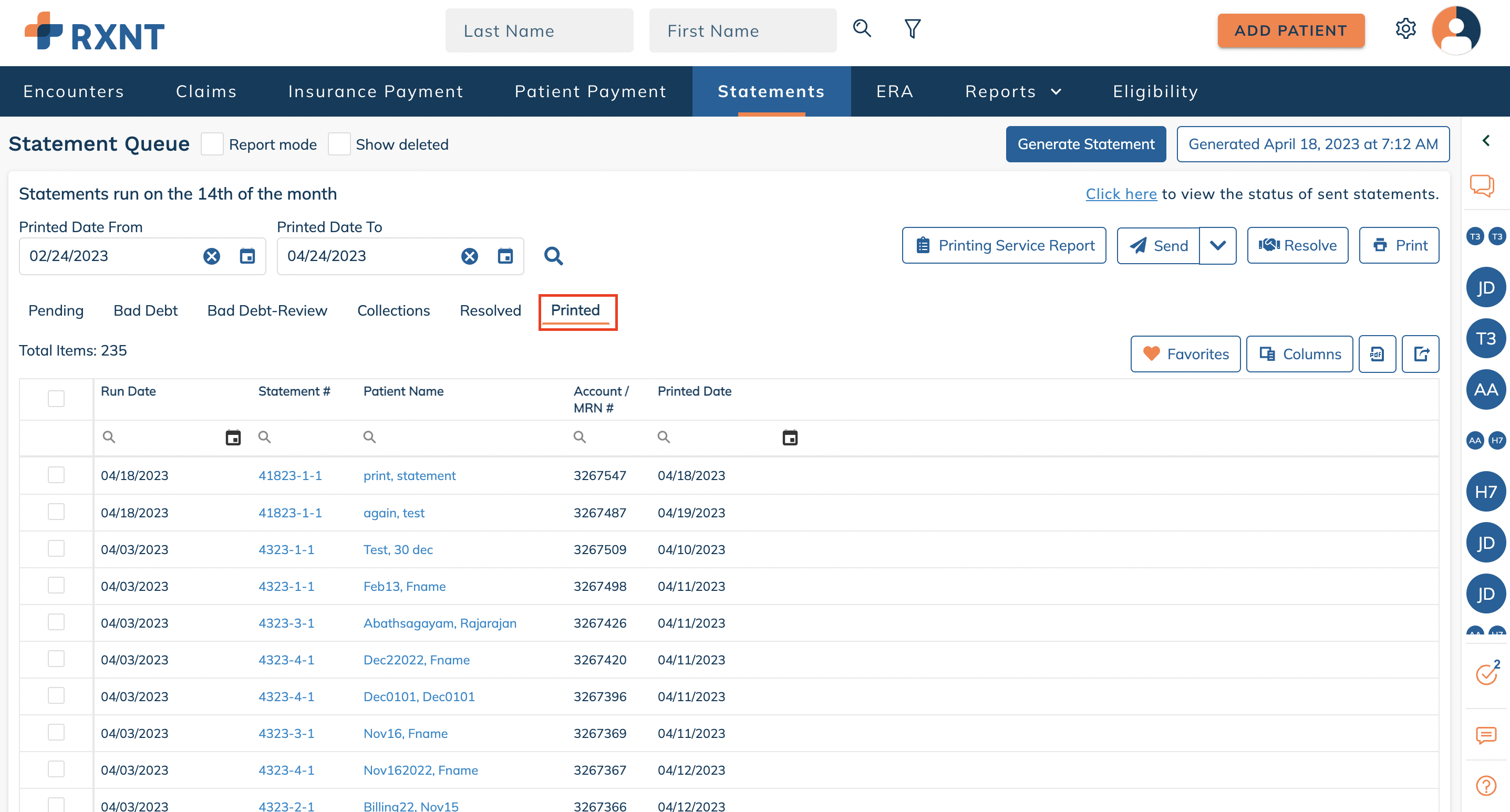Click the export/share icon next to PDF
1510x812 pixels.
click(x=1420, y=354)
